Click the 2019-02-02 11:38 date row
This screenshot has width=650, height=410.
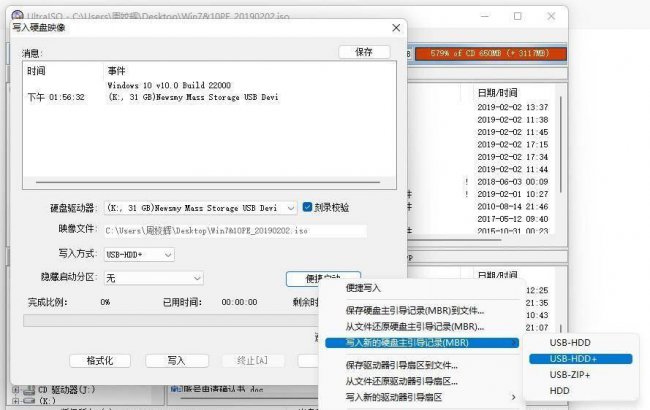coord(513,120)
